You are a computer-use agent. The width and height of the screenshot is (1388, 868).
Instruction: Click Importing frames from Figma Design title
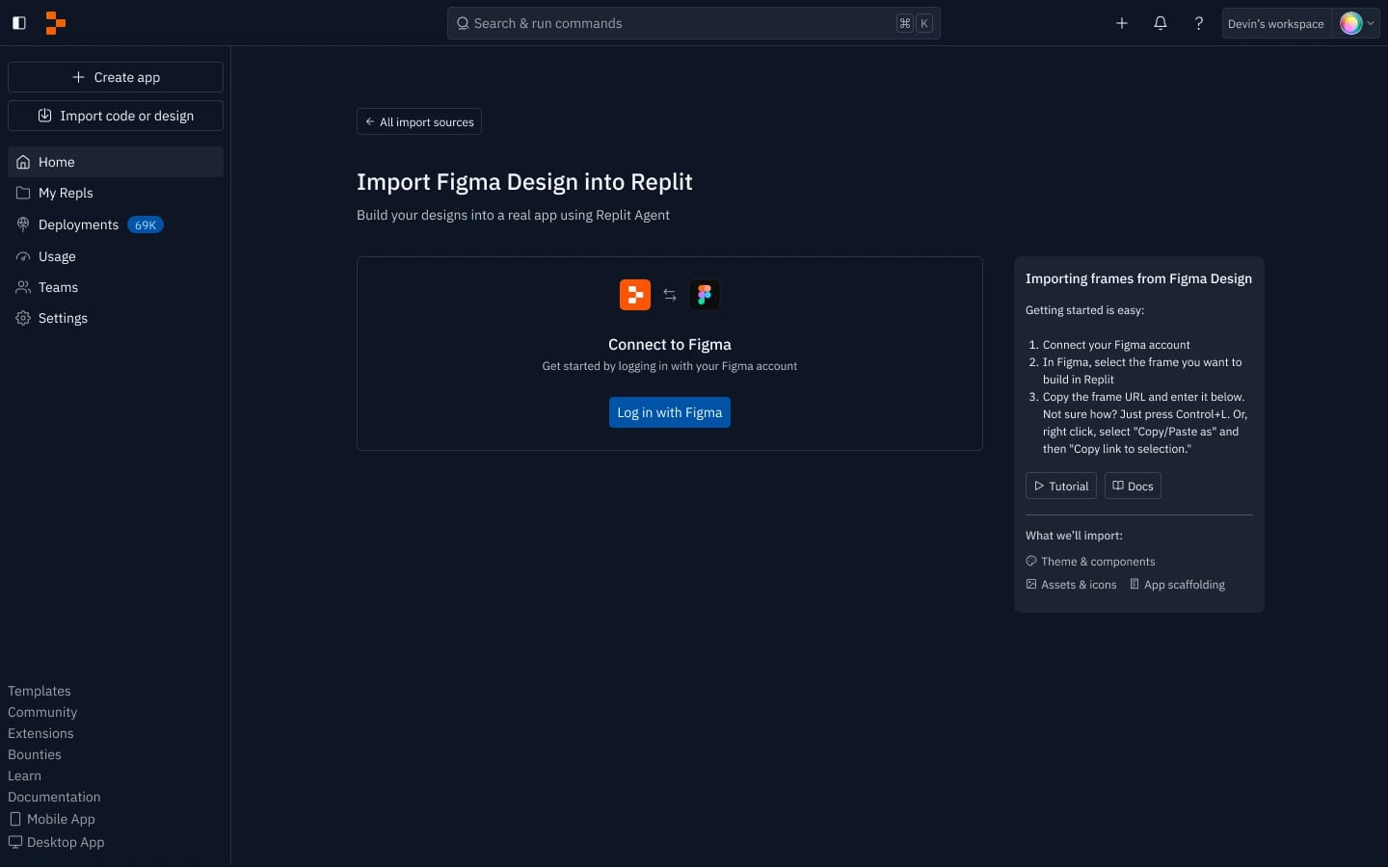pos(1138,278)
